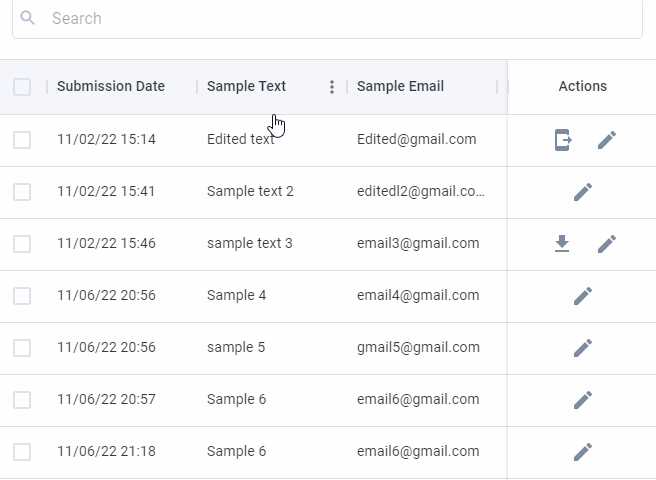Click the exit-arrow icon in Edited text row
Image resolution: width=656 pixels, height=480 pixels.
(x=563, y=140)
